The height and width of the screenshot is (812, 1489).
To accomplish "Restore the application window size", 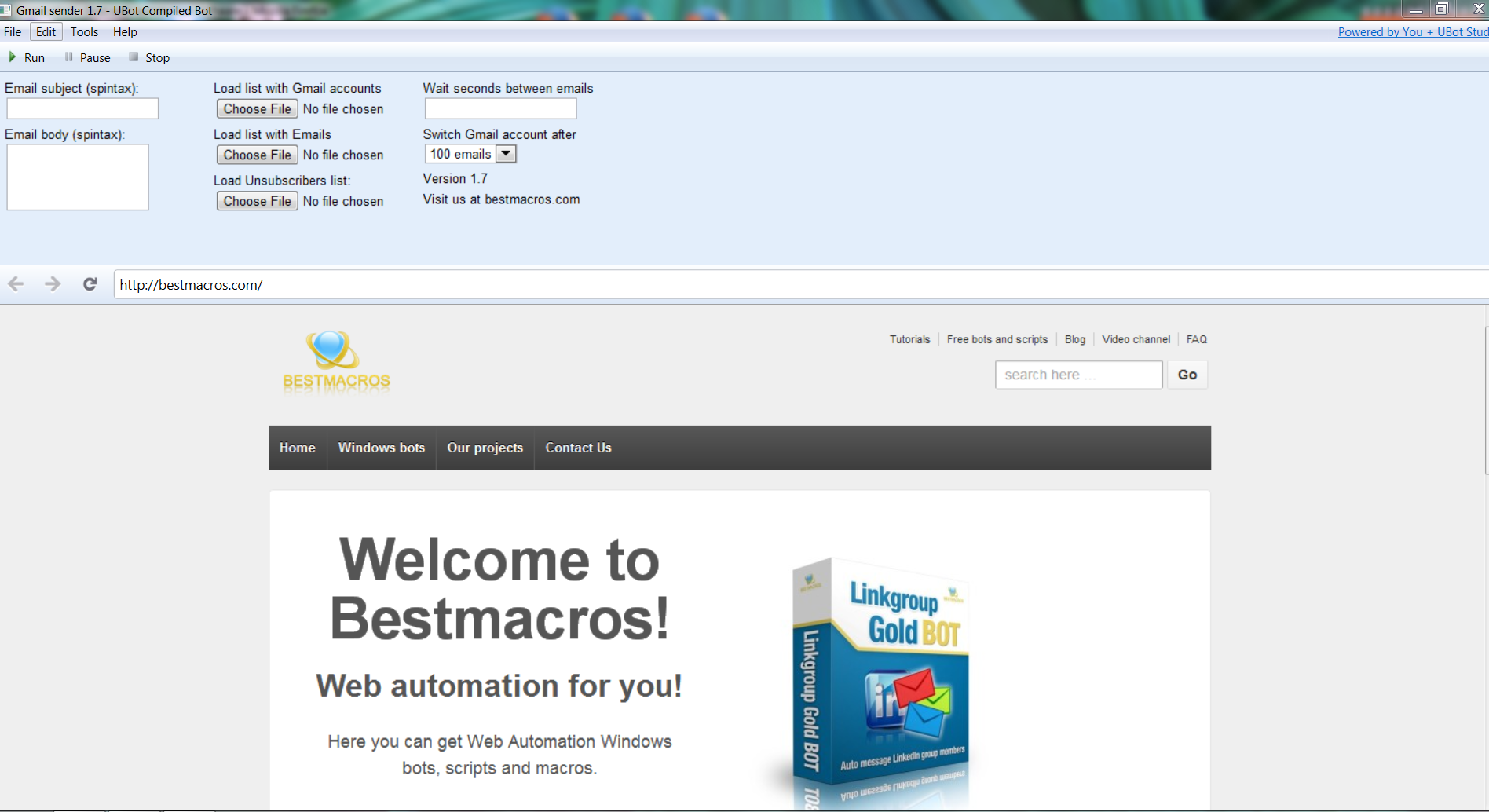I will 1442,9.
